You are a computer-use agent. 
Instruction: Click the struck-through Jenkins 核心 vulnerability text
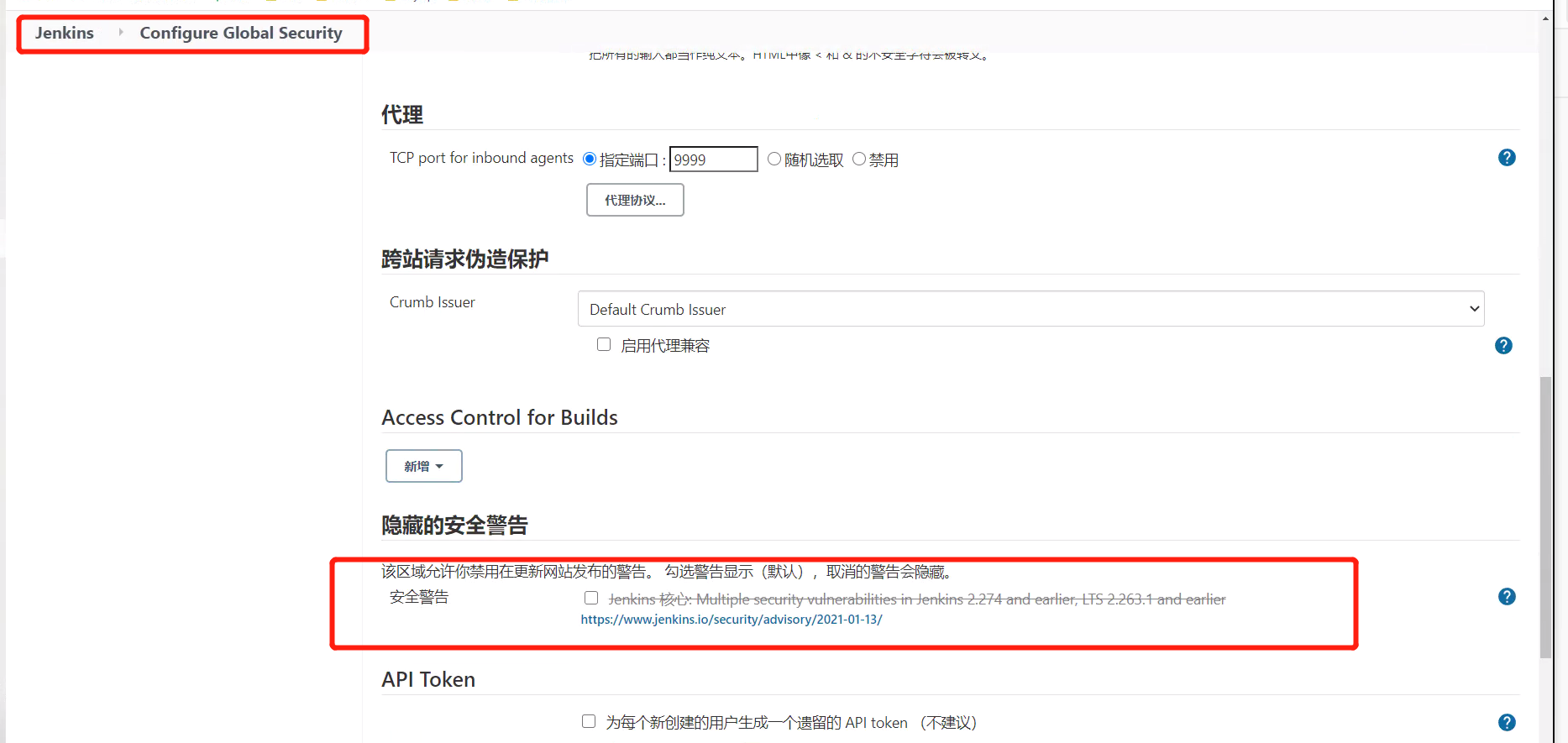coord(917,599)
